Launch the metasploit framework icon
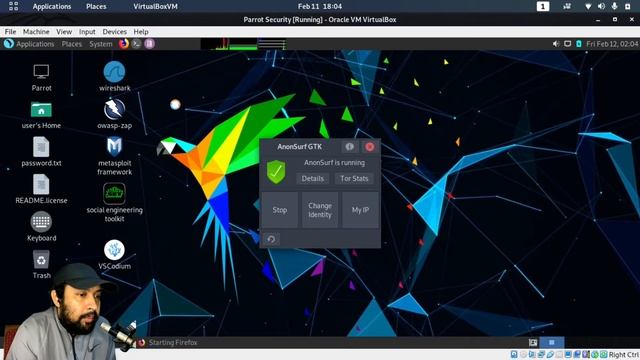This screenshot has width=640, height=360. click(x=114, y=147)
